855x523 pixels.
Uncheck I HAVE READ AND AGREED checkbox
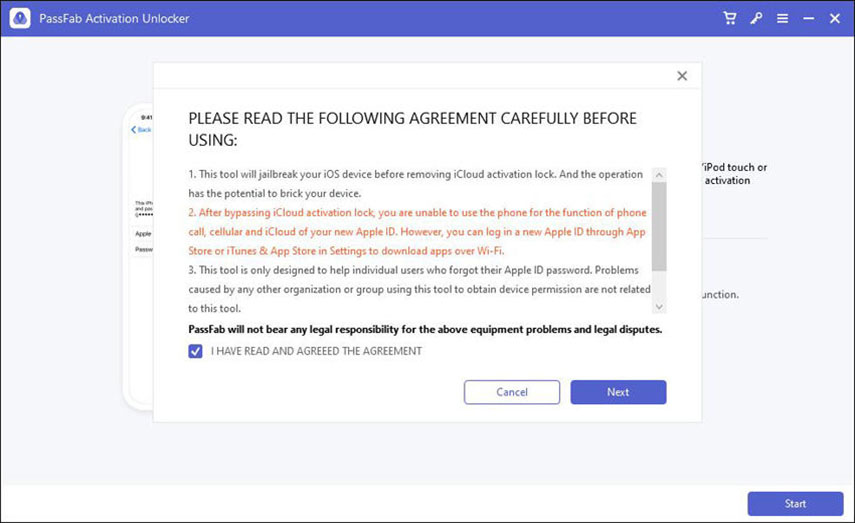point(196,351)
